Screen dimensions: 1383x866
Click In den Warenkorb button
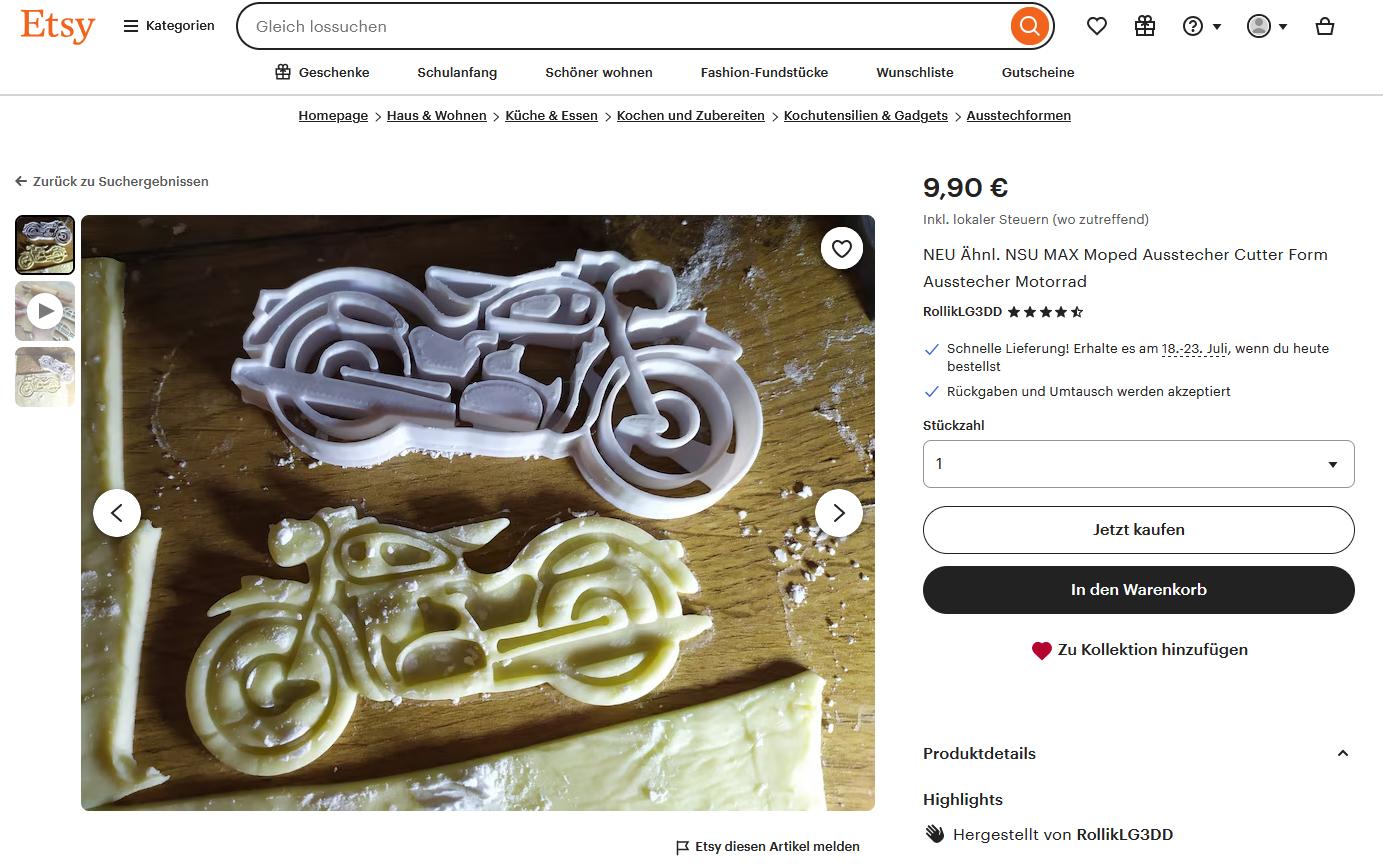pyautogui.click(x=1138, y=590)
